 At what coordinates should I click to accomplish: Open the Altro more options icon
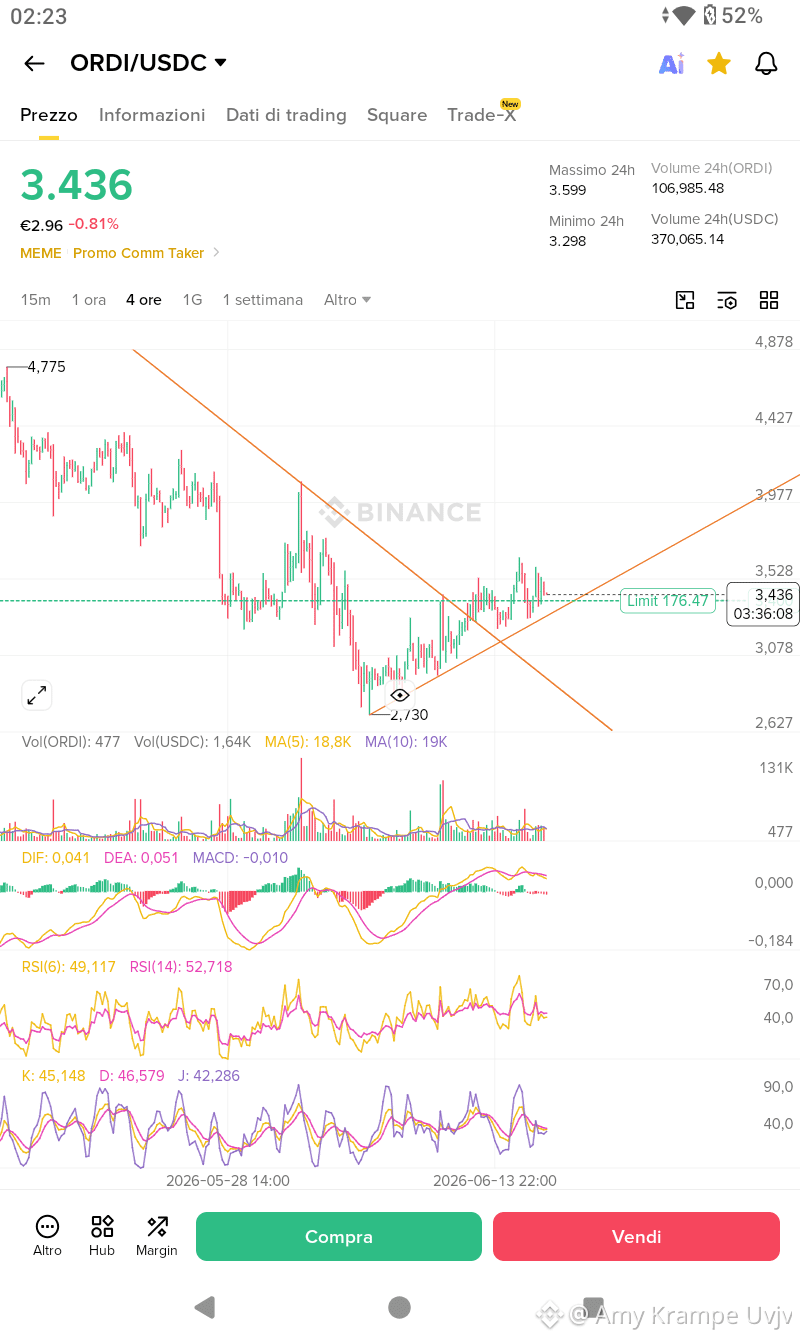click(x=47, y=1236)
